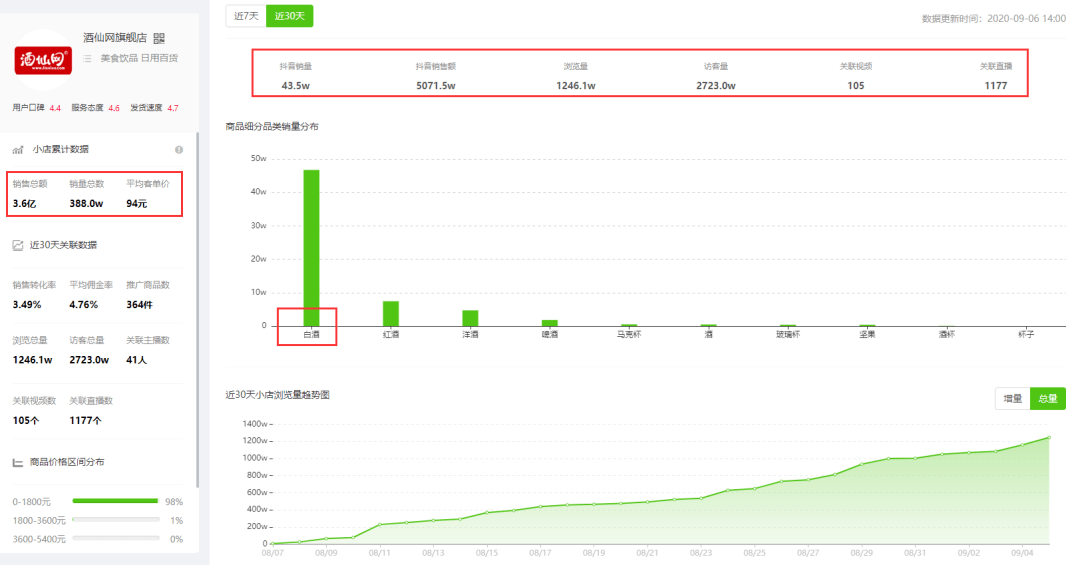Viewport: 1080px width, 565px height.
Task: Click the tall 白酒 bar in chart
Action: click(311, 248)
